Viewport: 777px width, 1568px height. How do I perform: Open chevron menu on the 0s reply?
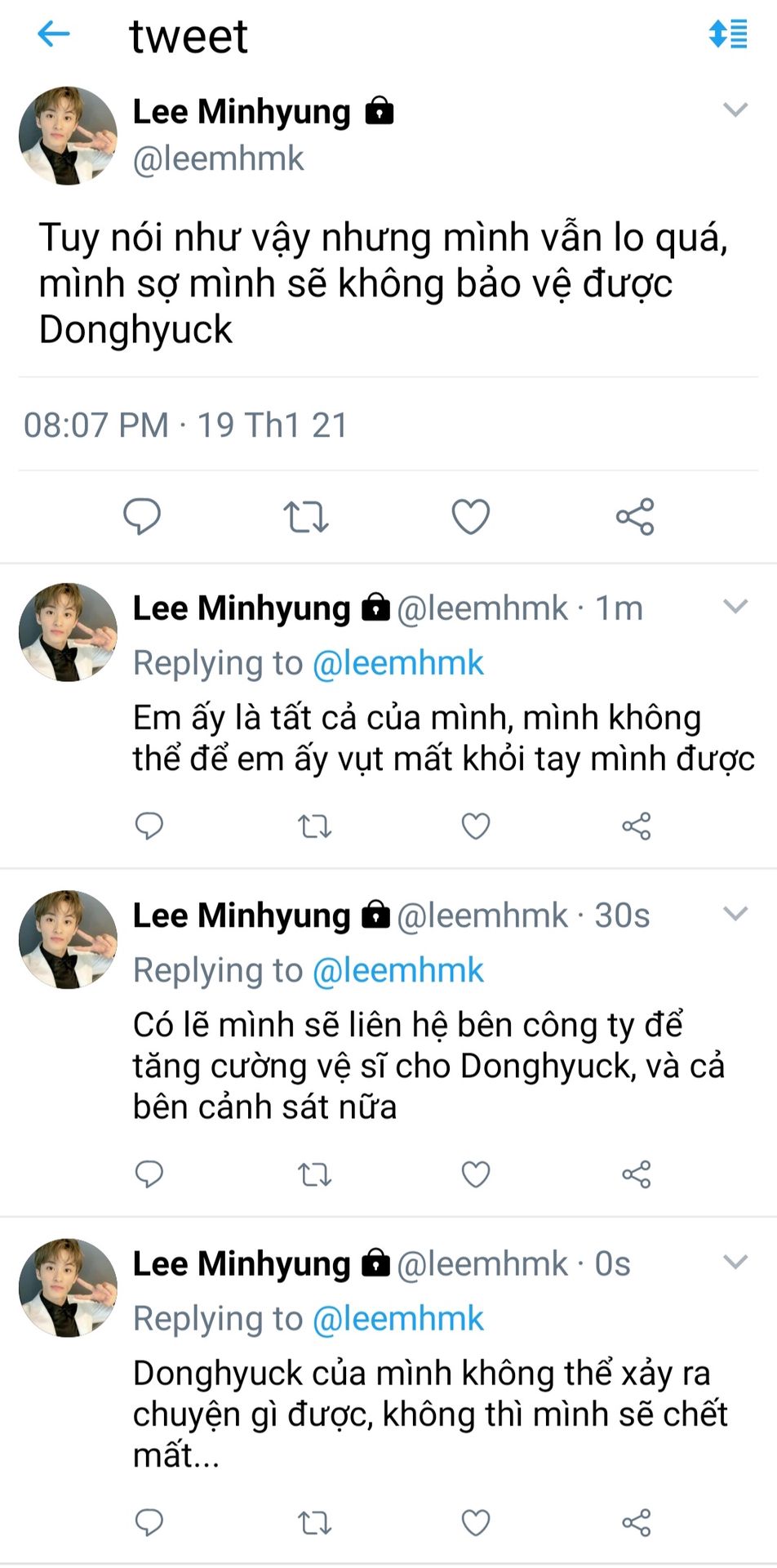[x=735, y=1263]
